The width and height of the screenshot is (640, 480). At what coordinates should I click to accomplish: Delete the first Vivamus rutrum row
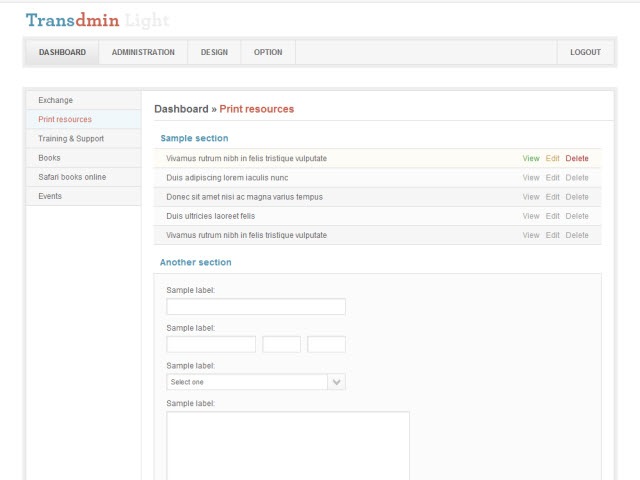[x=577, y=159]
